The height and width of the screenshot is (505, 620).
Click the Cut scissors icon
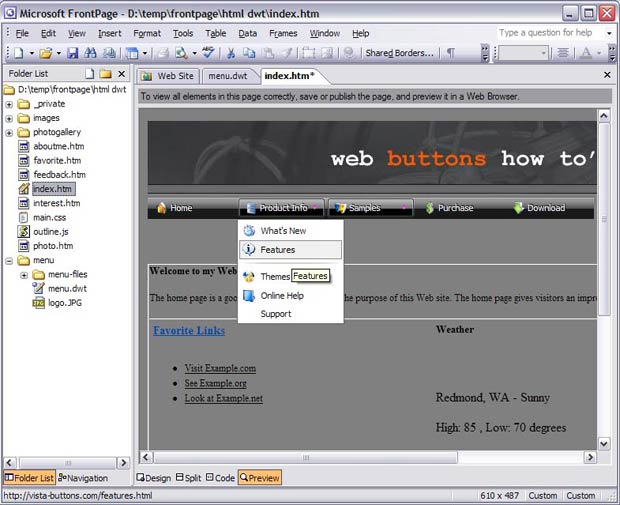coord(231,53)
